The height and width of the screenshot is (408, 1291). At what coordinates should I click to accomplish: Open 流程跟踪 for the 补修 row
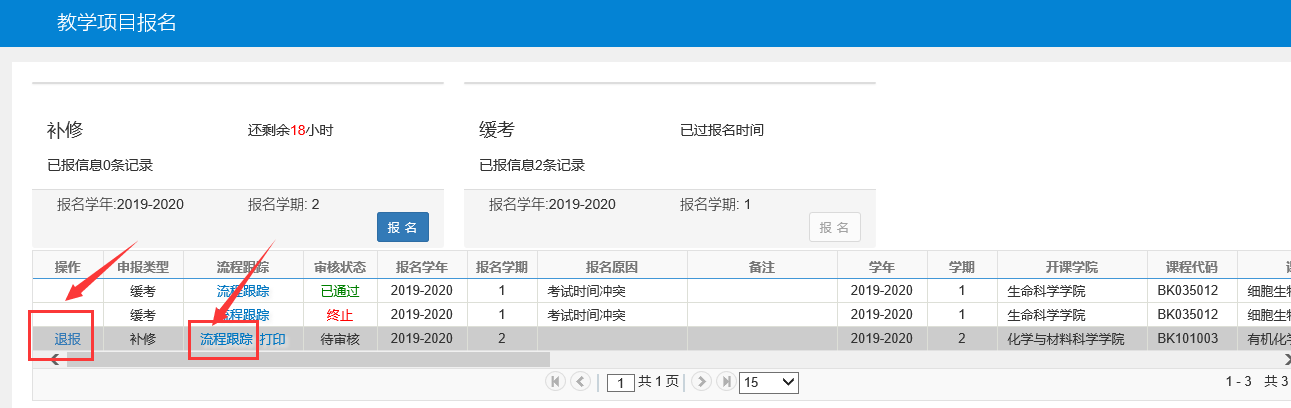226,339
